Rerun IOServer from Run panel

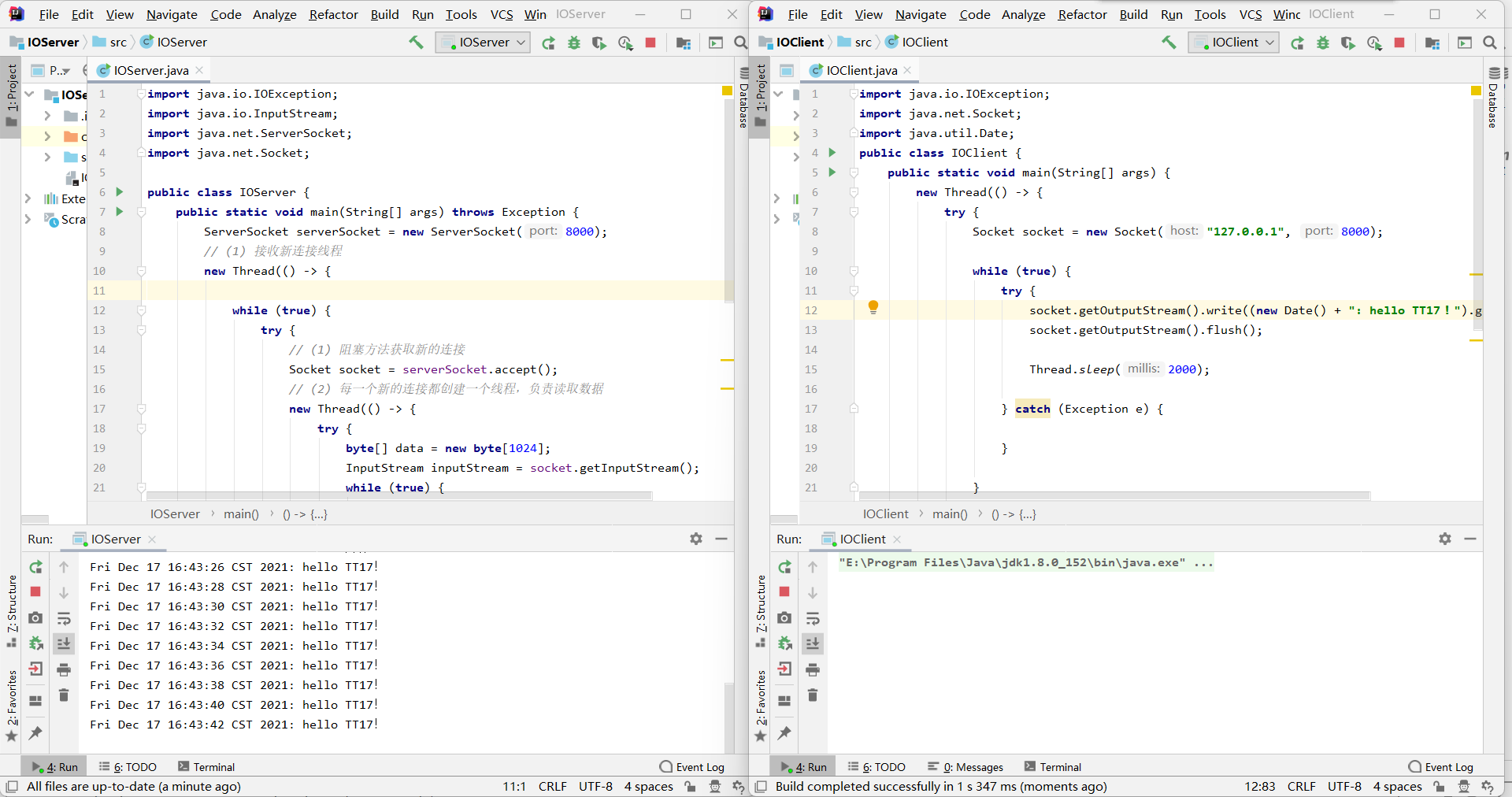[35, 567]
